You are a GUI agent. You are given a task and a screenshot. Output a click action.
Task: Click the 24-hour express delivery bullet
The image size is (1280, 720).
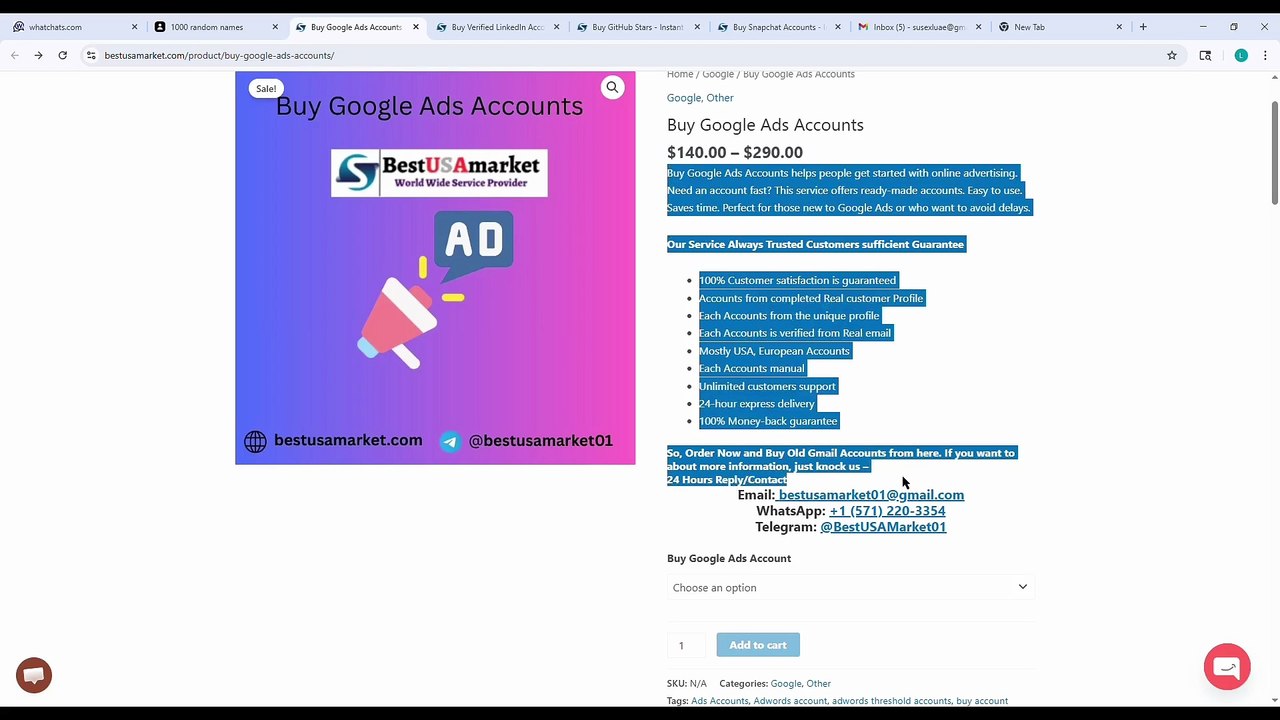pyautogui.click(x=757, y=404)
